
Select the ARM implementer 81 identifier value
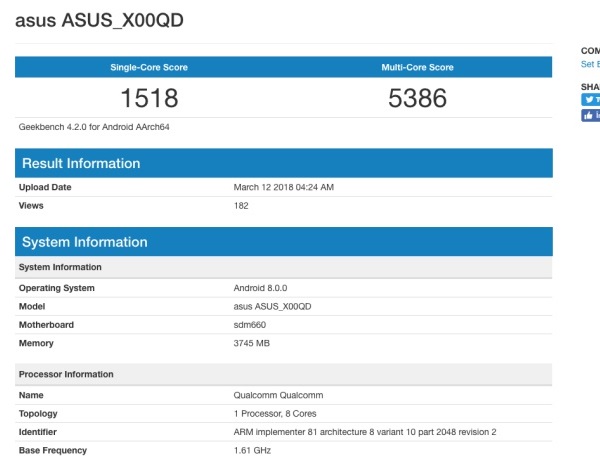pyautogui.click(x=365, y=432)
